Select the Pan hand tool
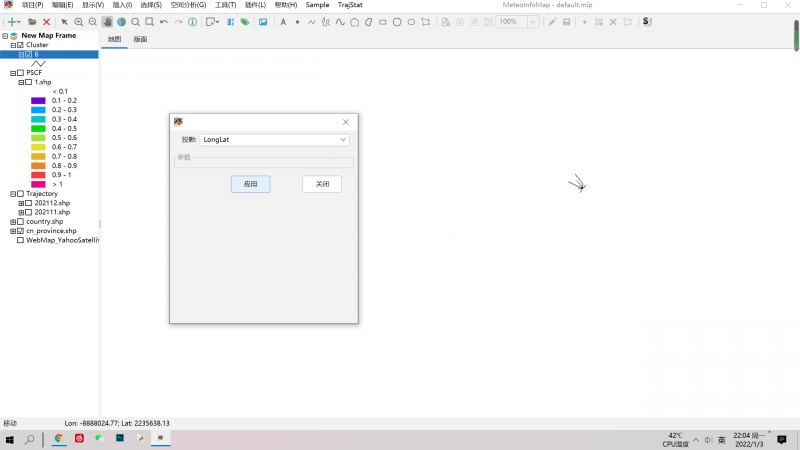 click(107, 21)
